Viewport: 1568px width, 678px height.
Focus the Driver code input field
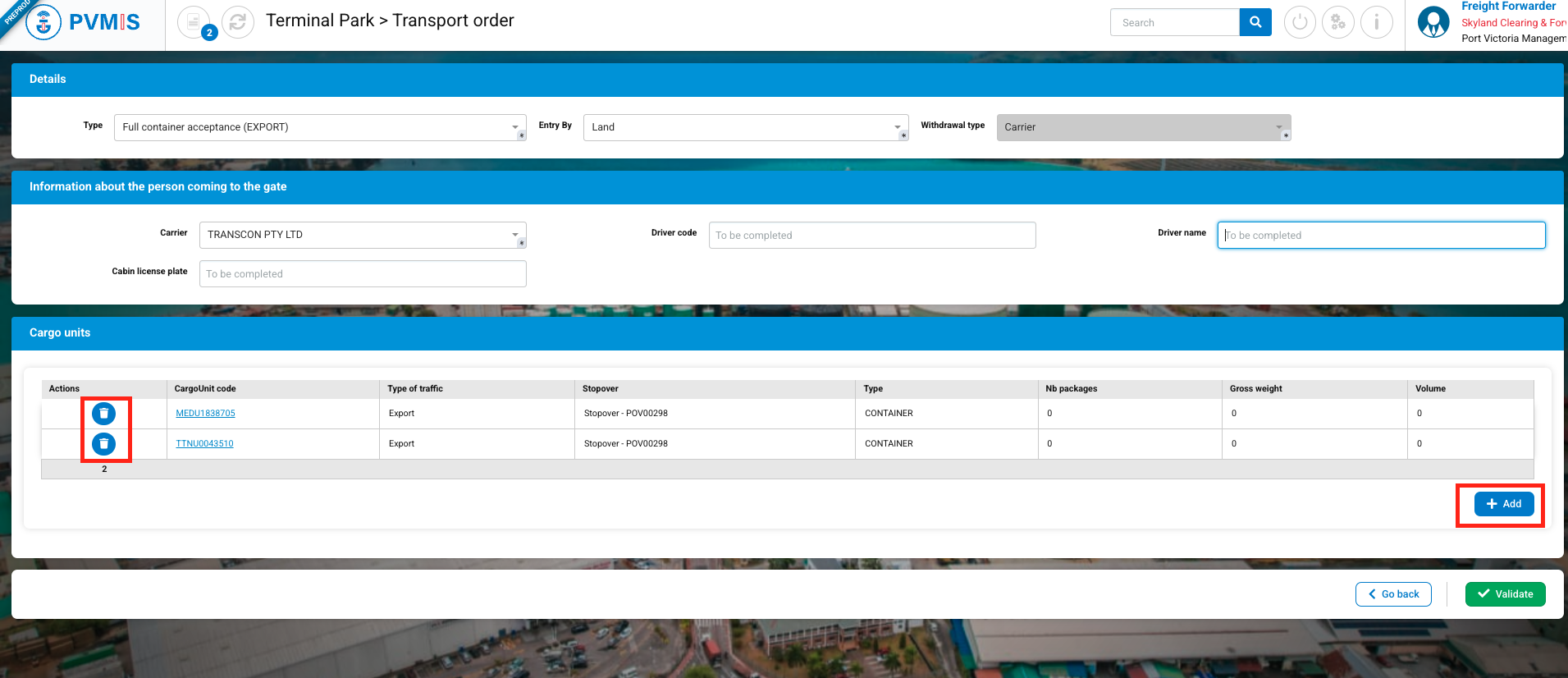coord(871,236)
